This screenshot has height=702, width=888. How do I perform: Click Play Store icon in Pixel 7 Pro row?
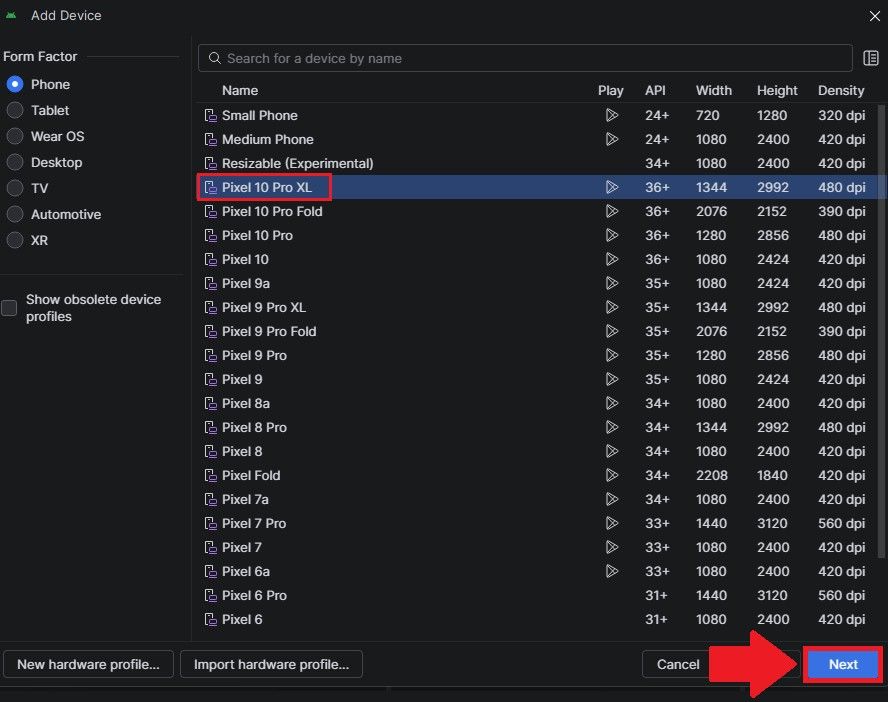coord(612,524)
